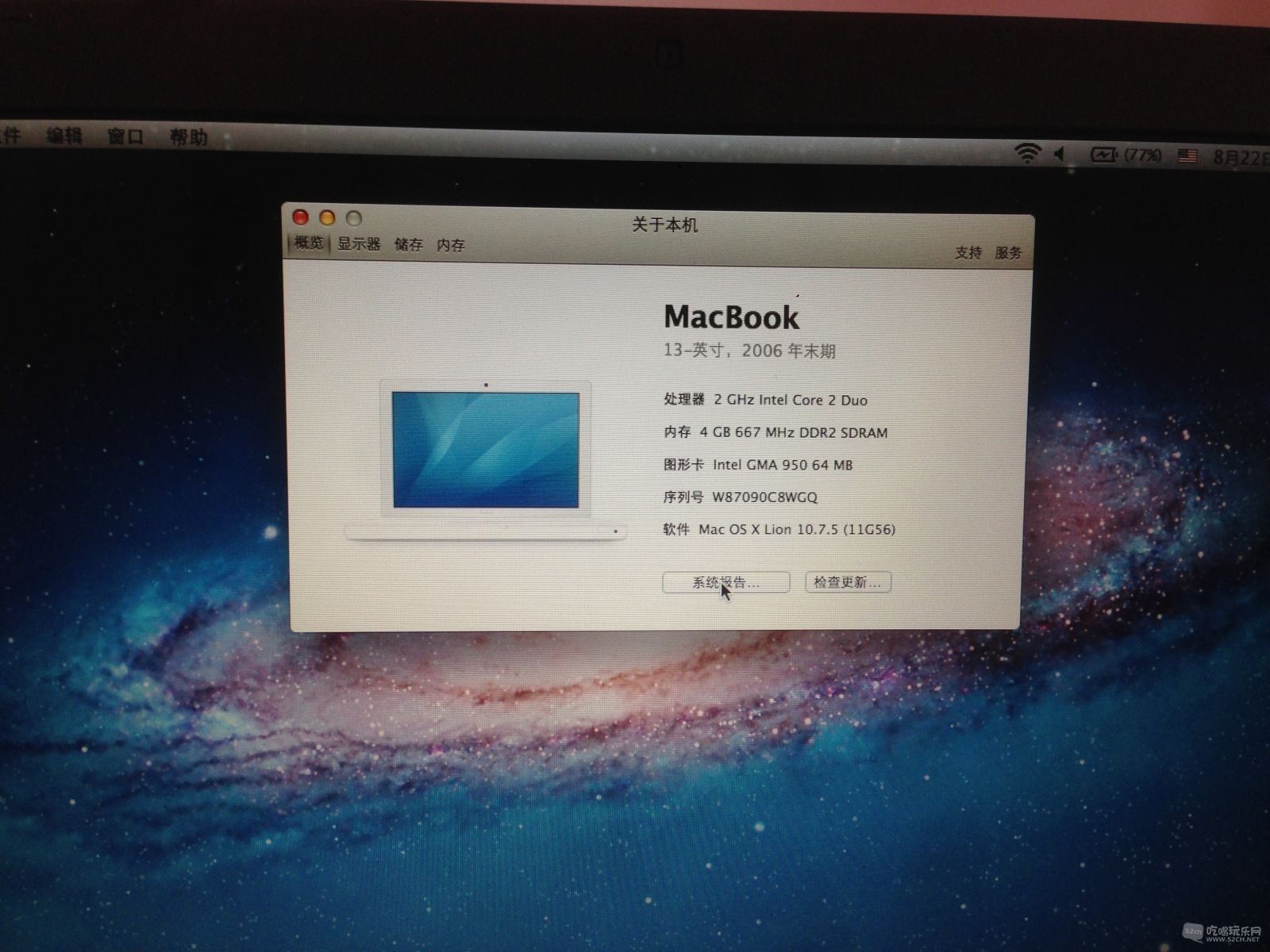Click the Mac OS X Lion 10.7.5 version text
The width and height of the screenshot is (1270, 952).
(x=797, y=529)
